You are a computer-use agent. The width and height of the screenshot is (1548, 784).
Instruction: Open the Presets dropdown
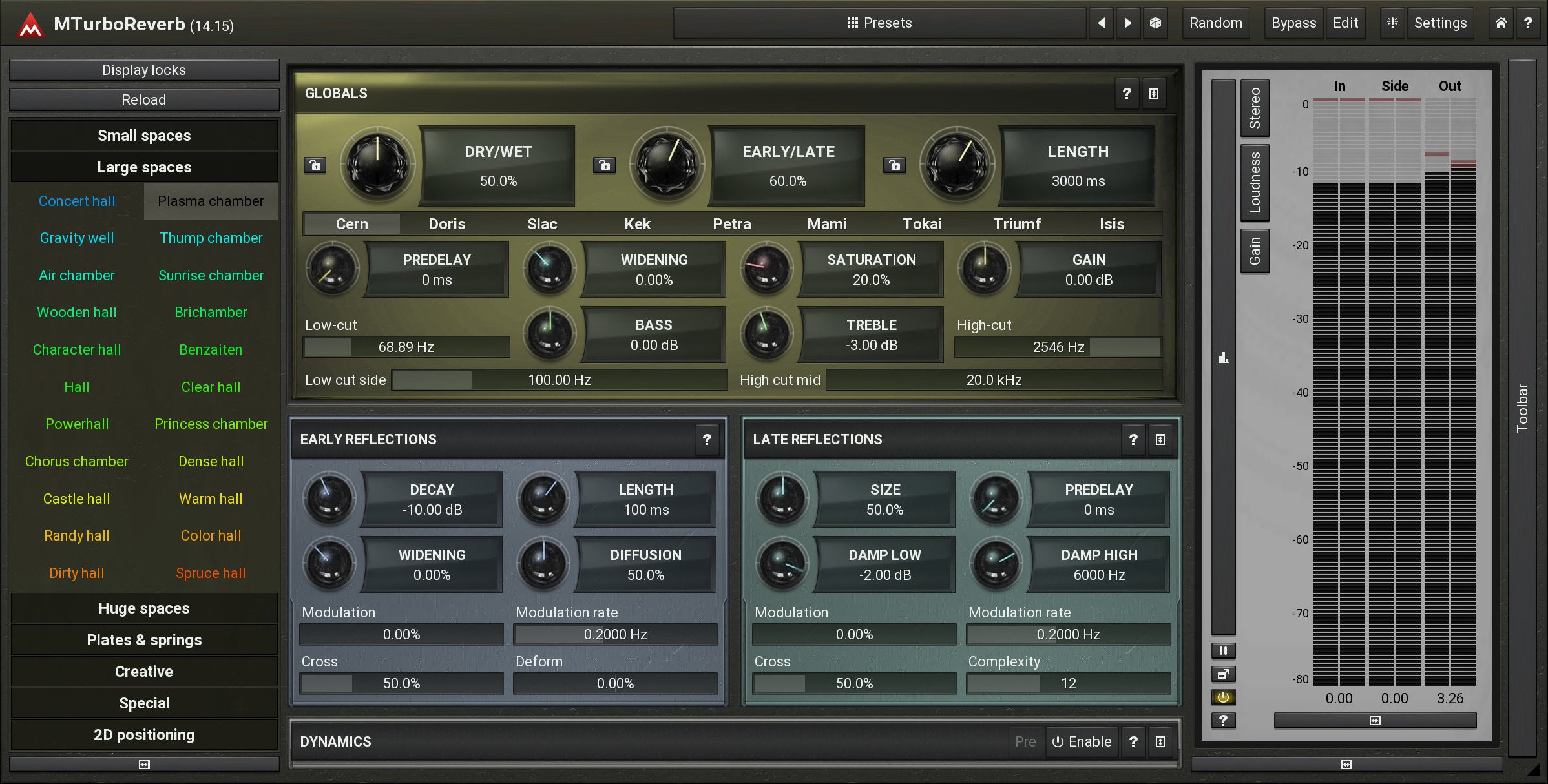coord(879,23)
